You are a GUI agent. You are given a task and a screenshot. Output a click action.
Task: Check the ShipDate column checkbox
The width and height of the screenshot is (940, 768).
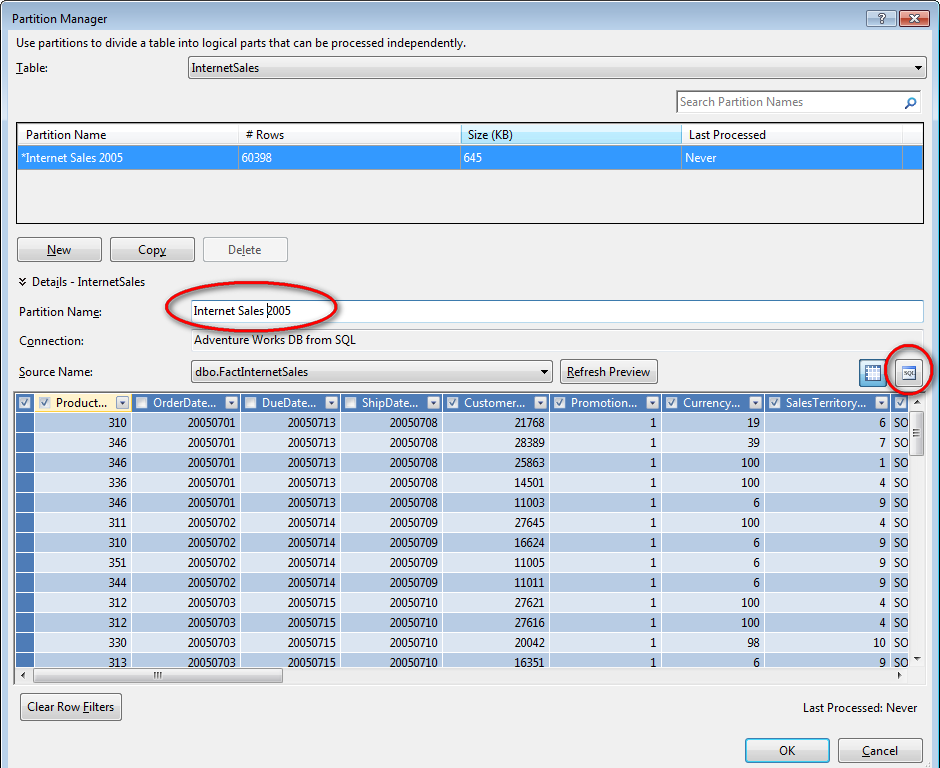pos(351,403)
